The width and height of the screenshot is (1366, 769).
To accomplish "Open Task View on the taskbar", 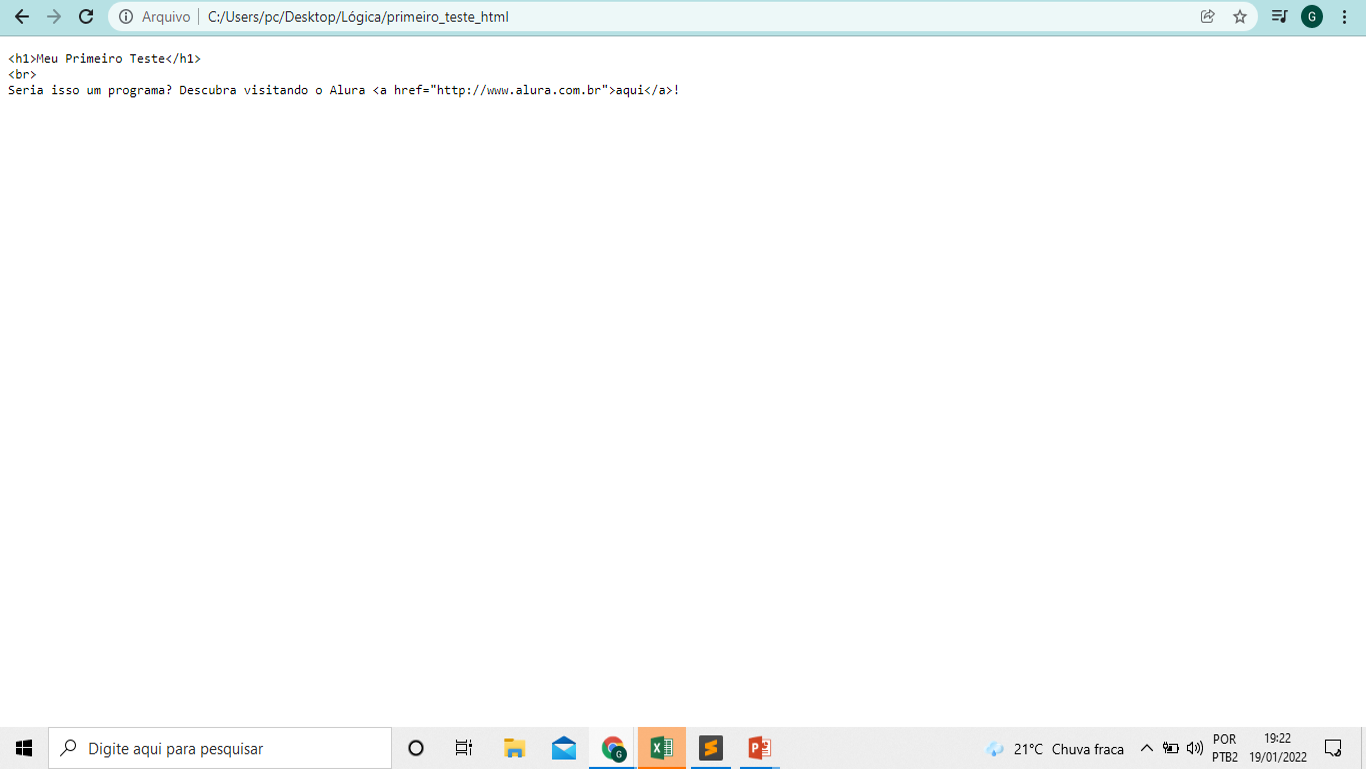I will point(464,748).
